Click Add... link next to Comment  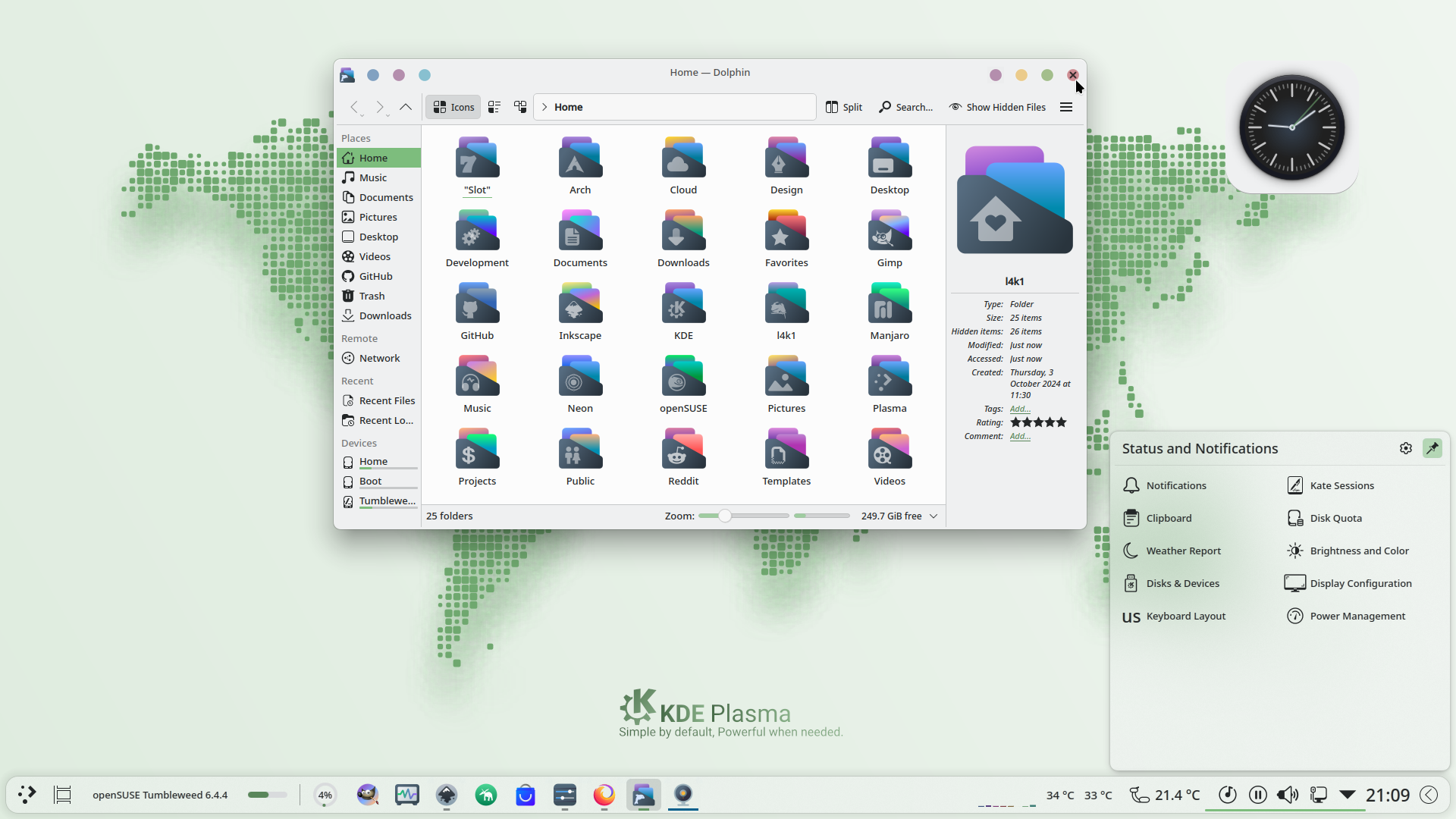(x=1020, y=436)
